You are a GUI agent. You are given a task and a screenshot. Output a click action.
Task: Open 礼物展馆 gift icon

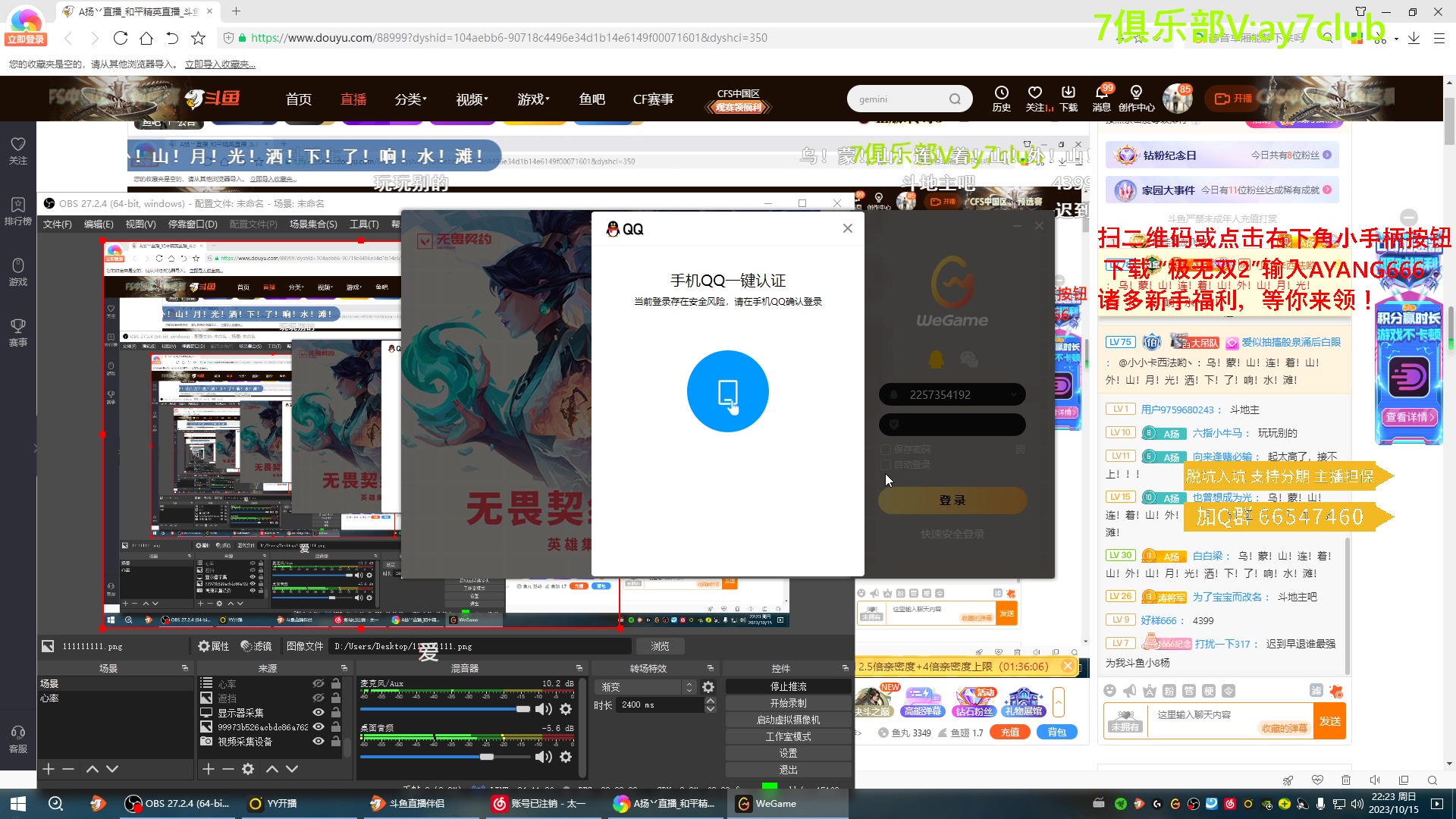click(1025, 702)
